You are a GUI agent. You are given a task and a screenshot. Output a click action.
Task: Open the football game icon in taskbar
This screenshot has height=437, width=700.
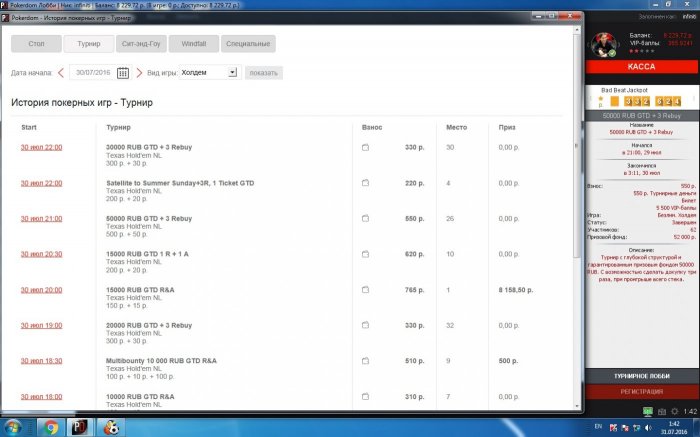click(111, 428)
